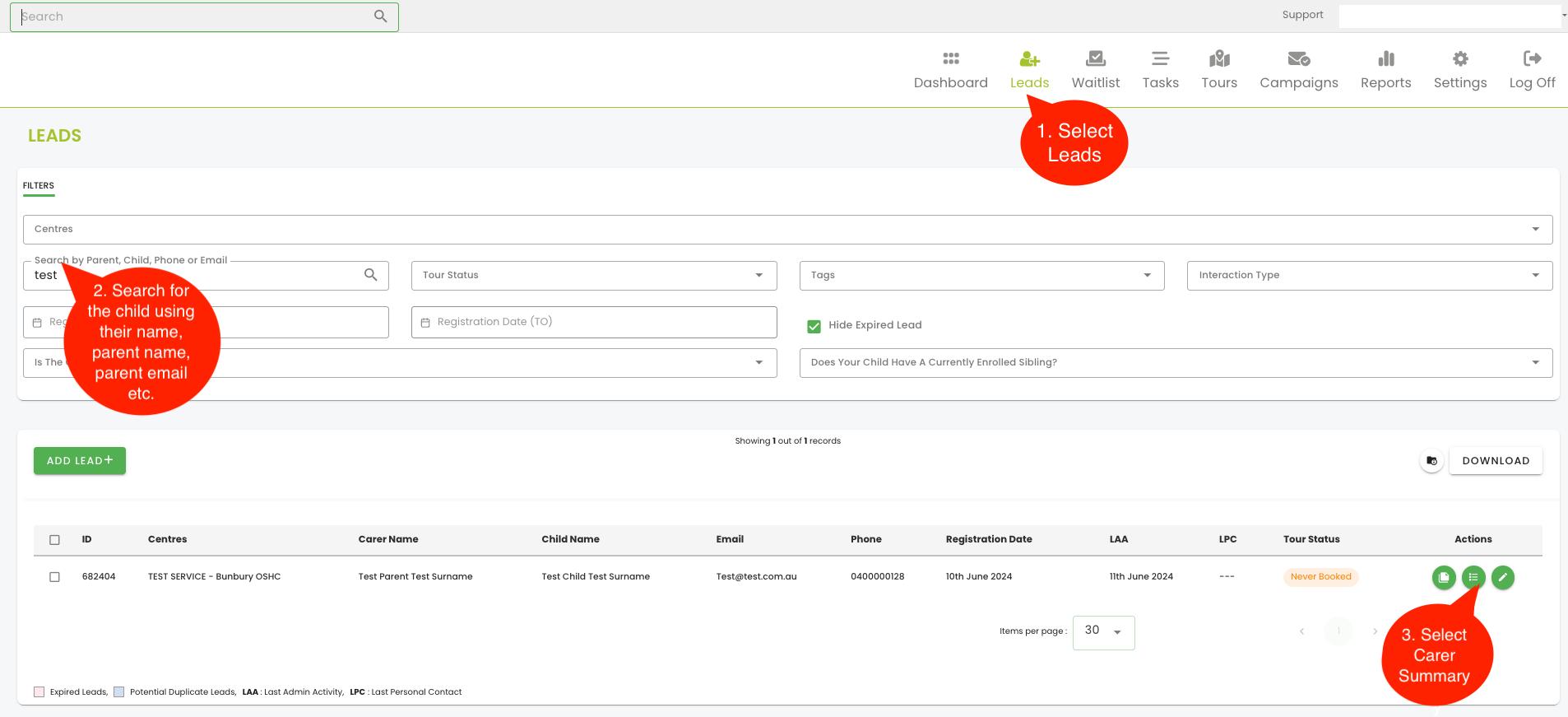Screen dimensions: 1568x717
Task: Click magnifier icon in parent/child search field
Action: tap(371, 275)
